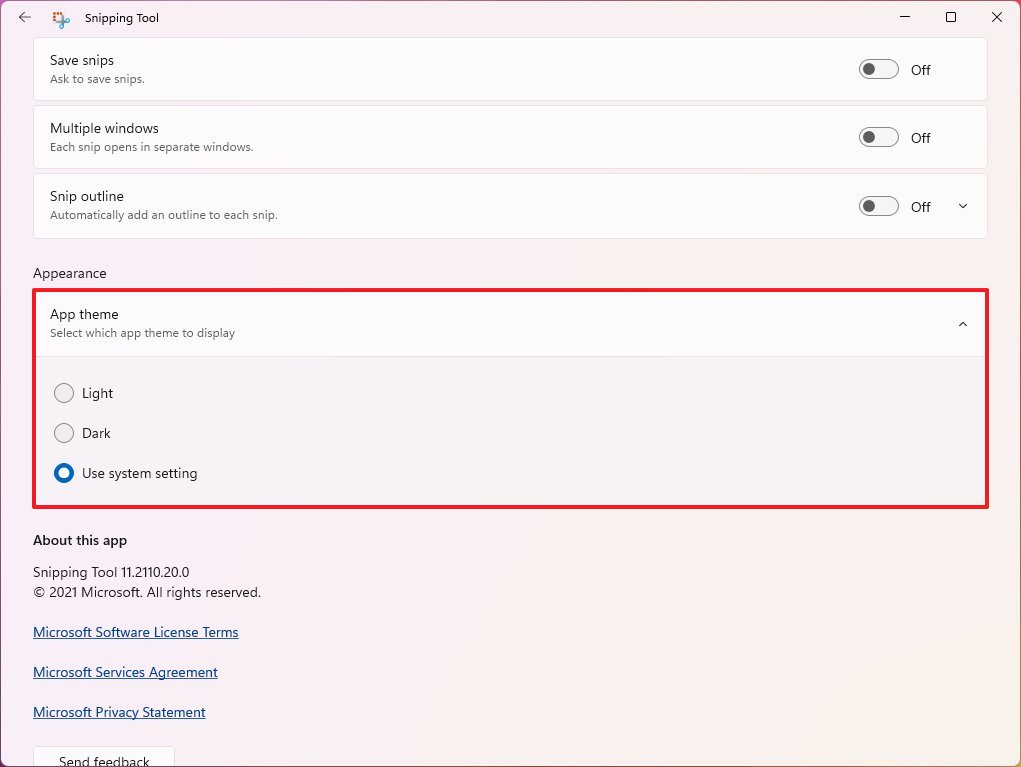The image size is (1021, 767).
Task: Select the Dark theme radio button
Action: click(x=64, y=433)
